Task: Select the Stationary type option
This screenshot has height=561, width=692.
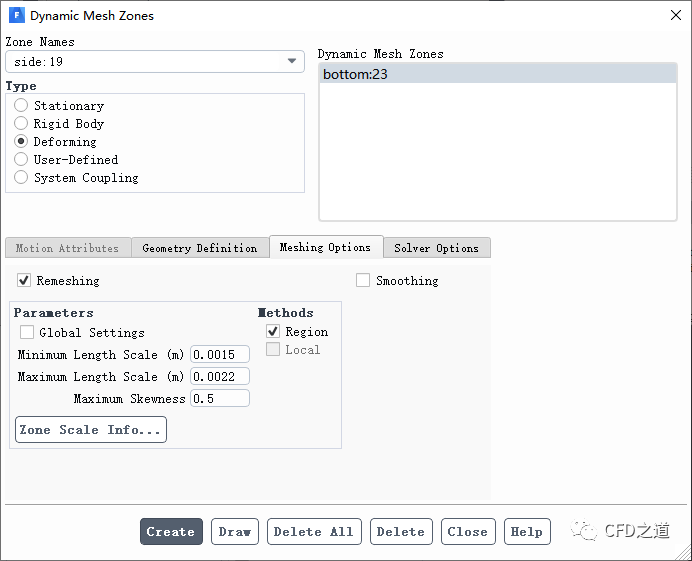Action: [21, 105]
